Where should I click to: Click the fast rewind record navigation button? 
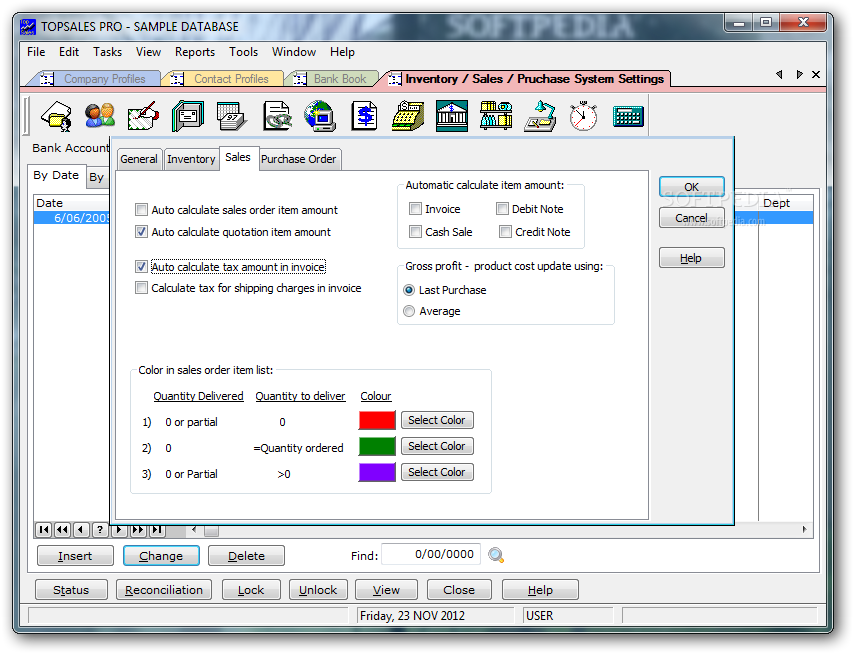click(63, 529)
